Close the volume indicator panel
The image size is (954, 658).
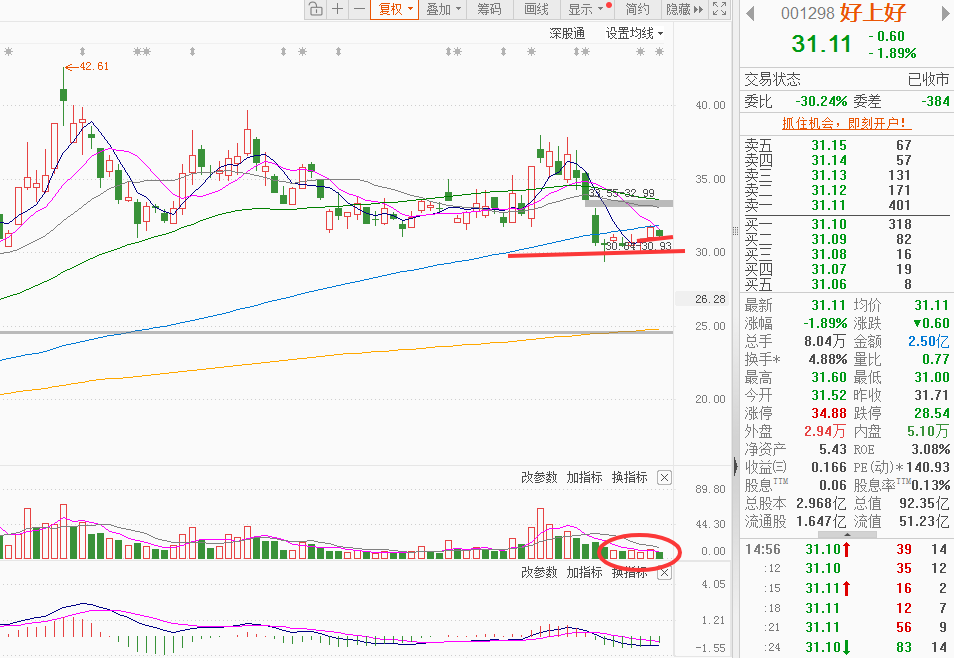pyautogui.click(x=664, y=478)
